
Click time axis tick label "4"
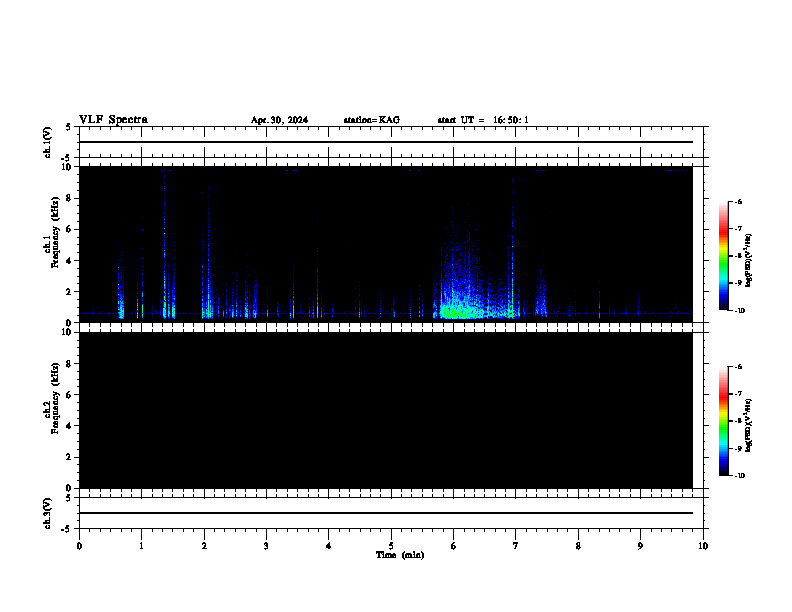tap(328, 546)
